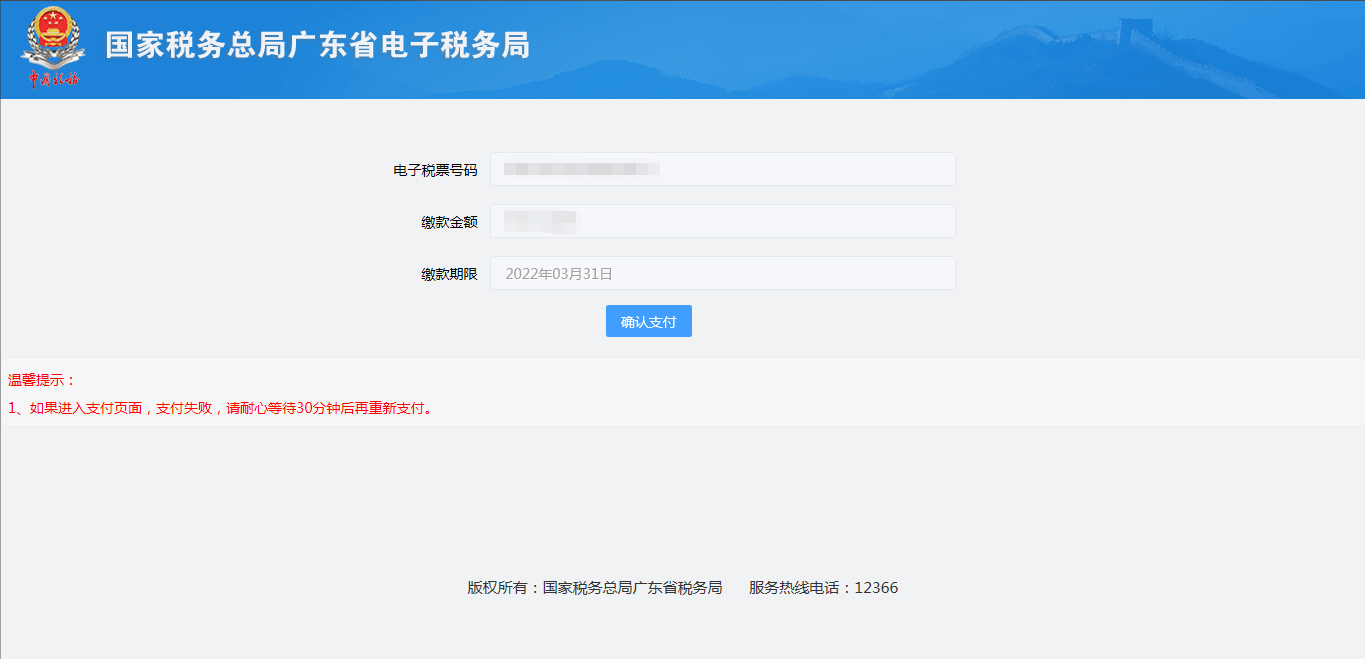Click the header title 国家税务总局广东省电子税务局

[x=317, y=45]
